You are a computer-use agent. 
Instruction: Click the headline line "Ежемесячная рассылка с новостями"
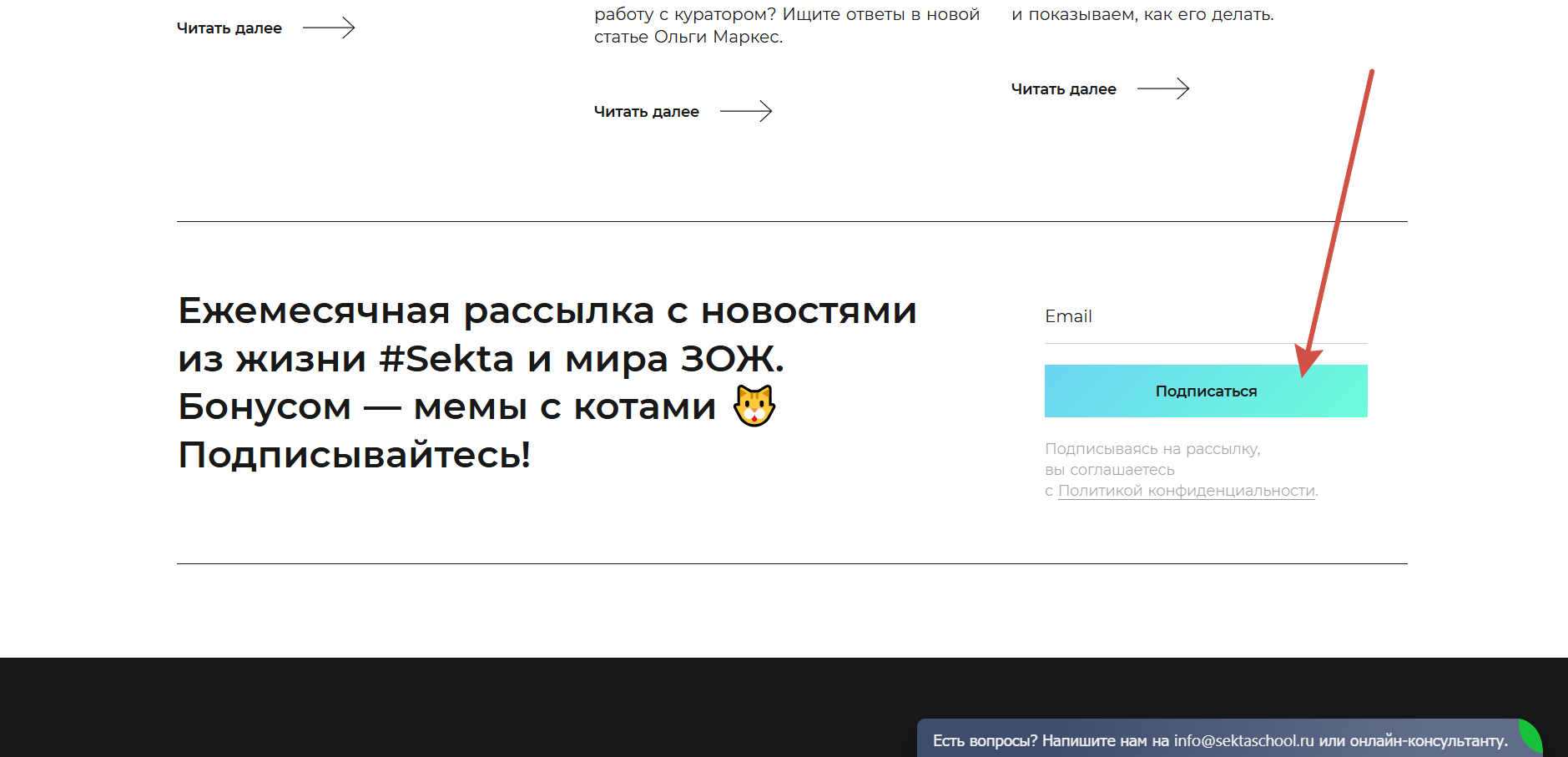(547, 310)
